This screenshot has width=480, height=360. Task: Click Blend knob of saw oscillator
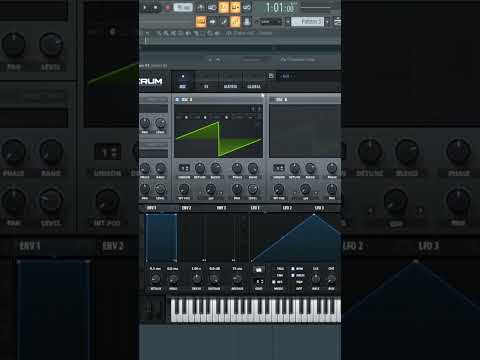(215, 168)
